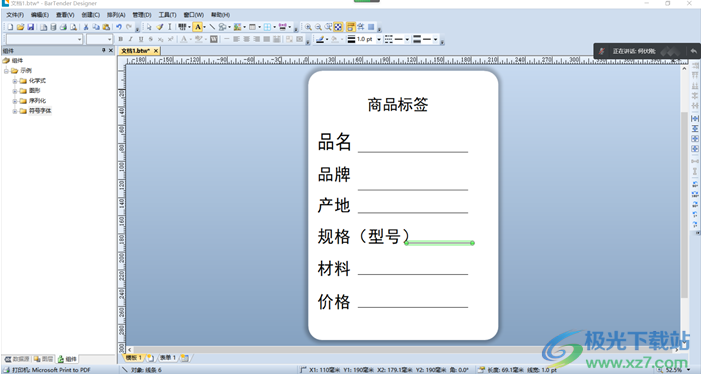Click the horizontal scrollbar below the canvas

(x=402, y=350)
